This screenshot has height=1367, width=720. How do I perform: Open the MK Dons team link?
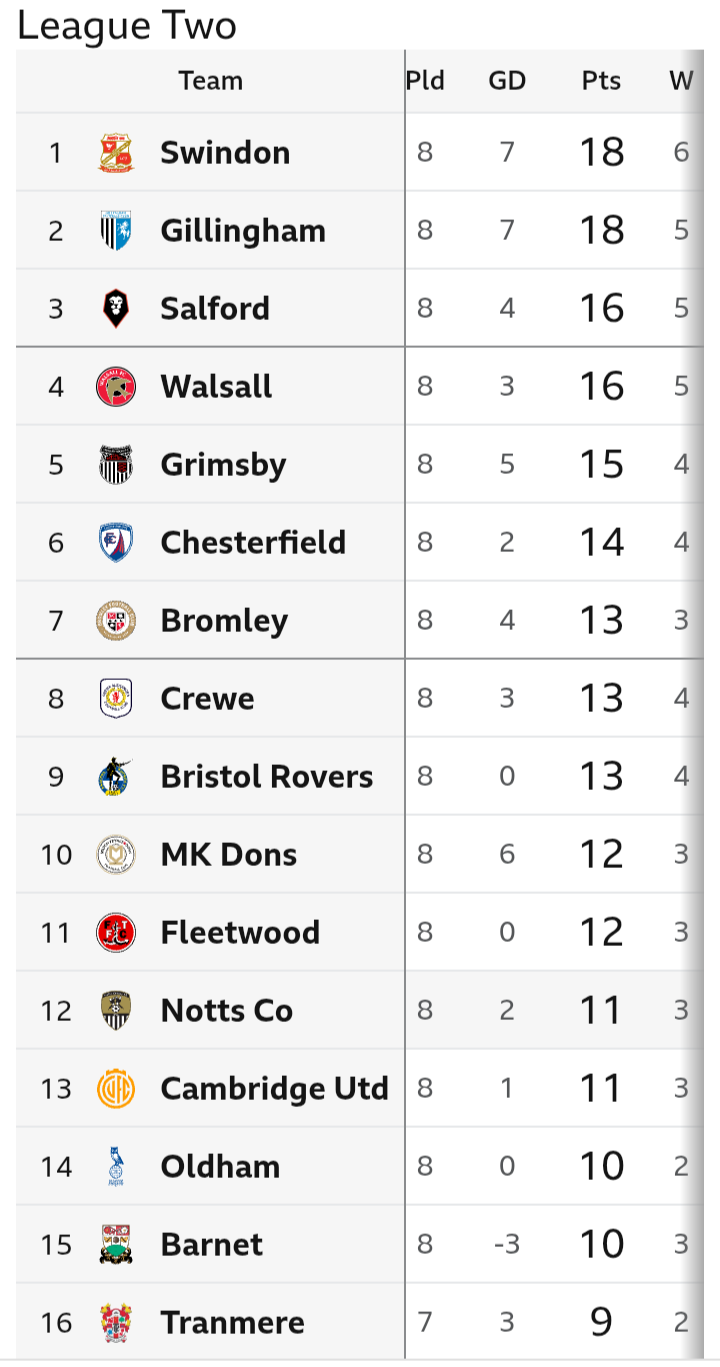(229, 854)
